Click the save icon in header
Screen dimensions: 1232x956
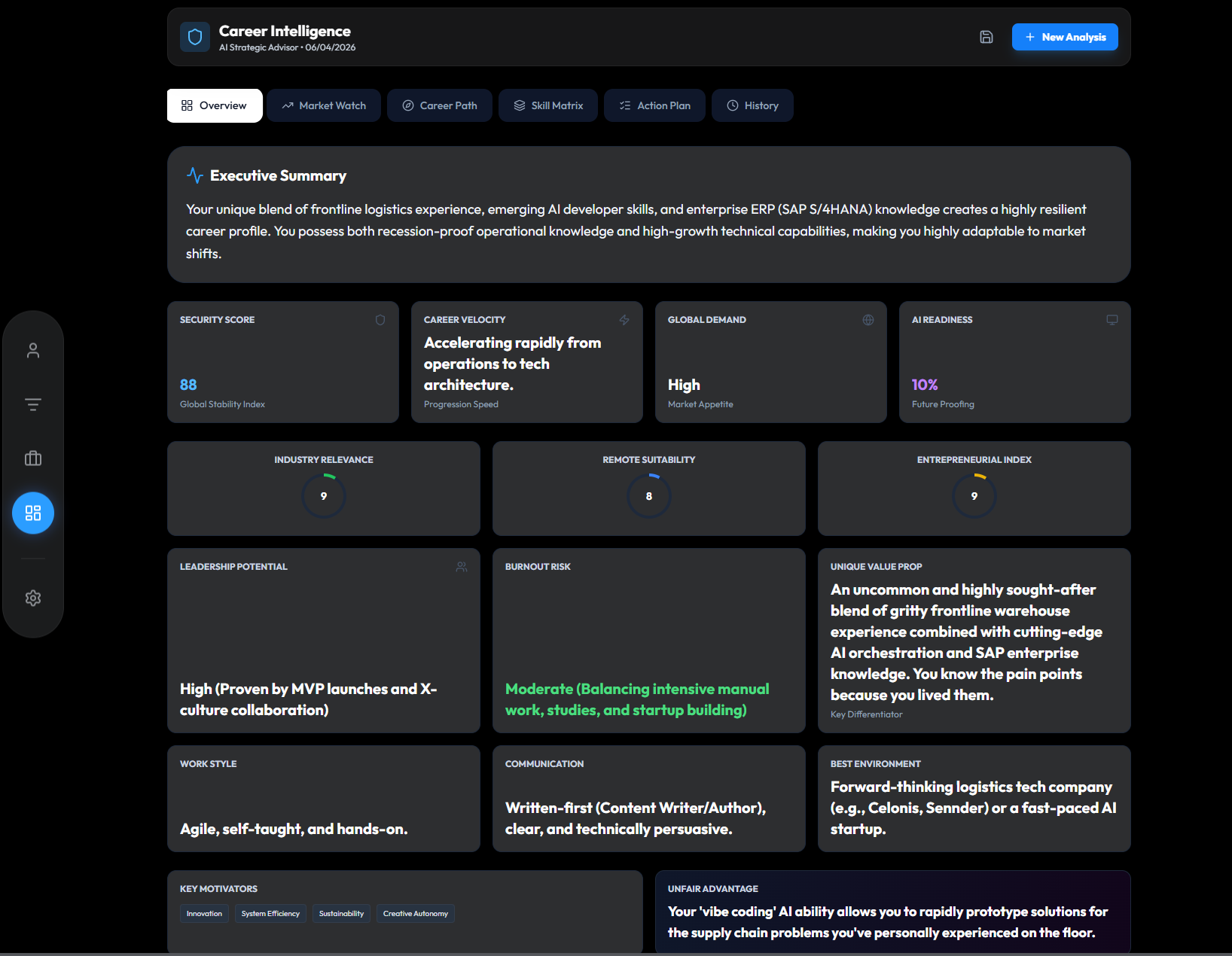(987, 37)
